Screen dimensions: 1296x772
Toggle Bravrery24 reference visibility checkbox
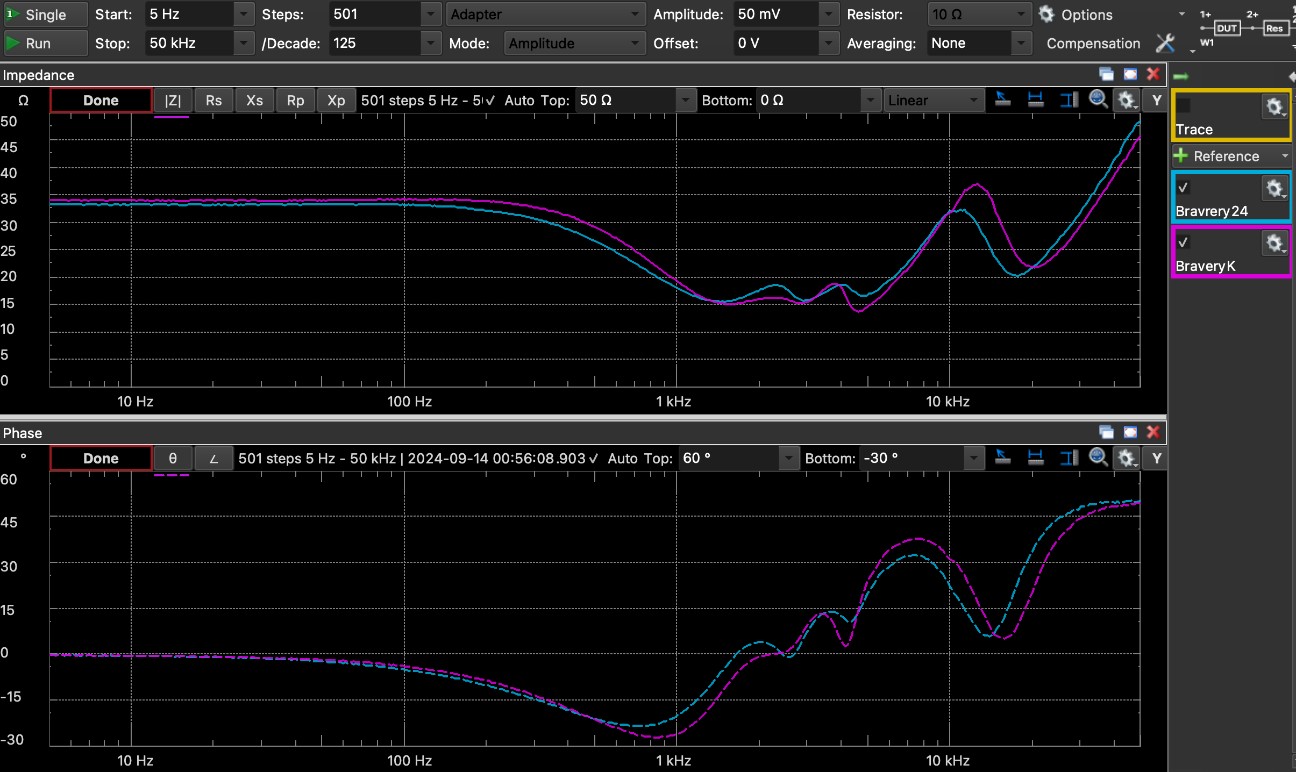click(1183, 188)
